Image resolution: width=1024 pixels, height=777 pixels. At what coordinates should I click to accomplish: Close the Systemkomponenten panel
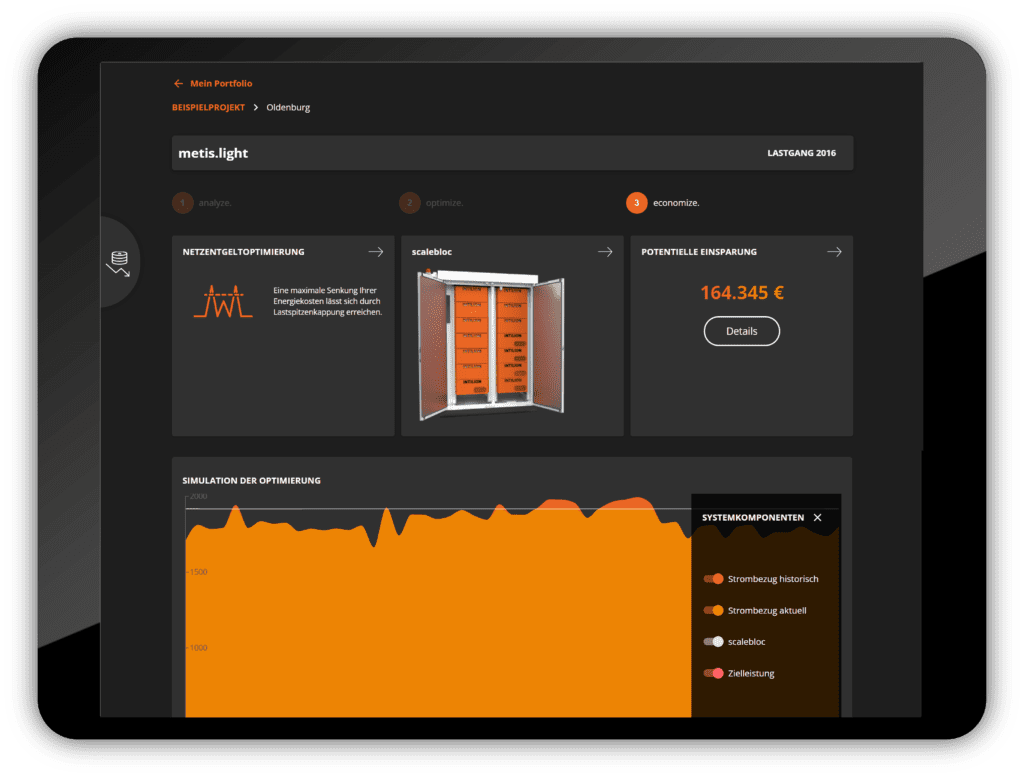[x=818, y=518]
